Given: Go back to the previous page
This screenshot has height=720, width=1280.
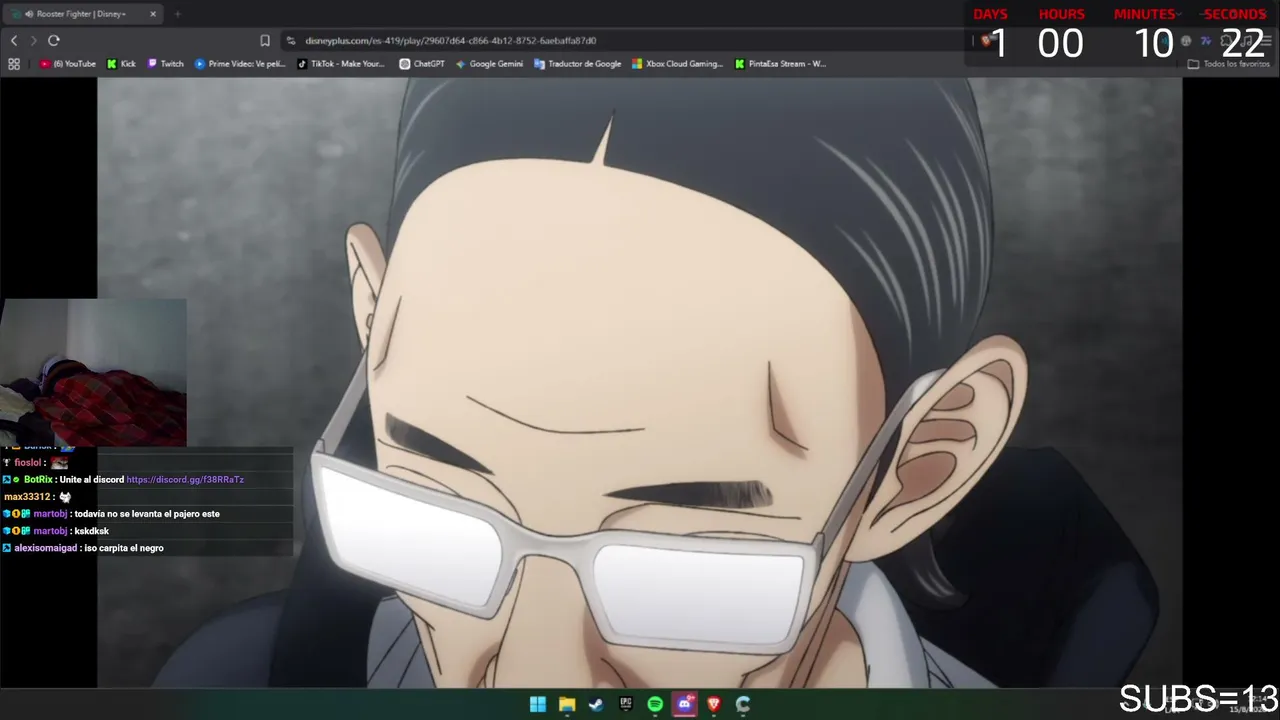Looking at the screenshot, I should point(14,41).
